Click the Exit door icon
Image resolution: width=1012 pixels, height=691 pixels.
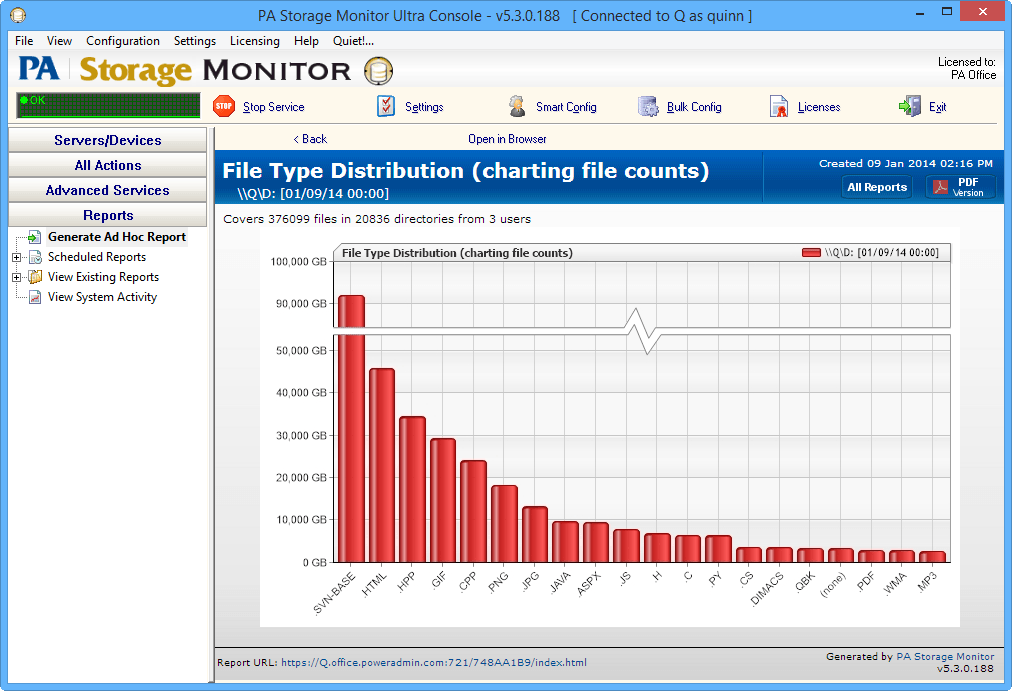click(910, 106)
